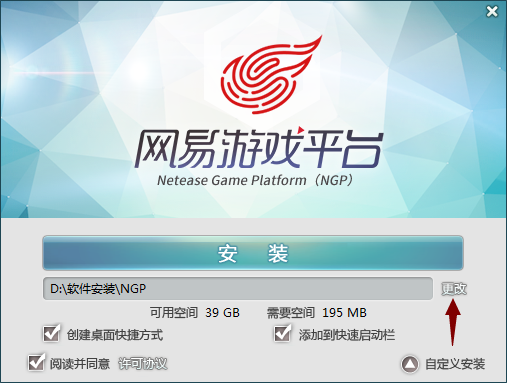This screenshot has width=507, height=383.
Task: Click the 自定义安装 text label
Action: [x=455, y=364]
